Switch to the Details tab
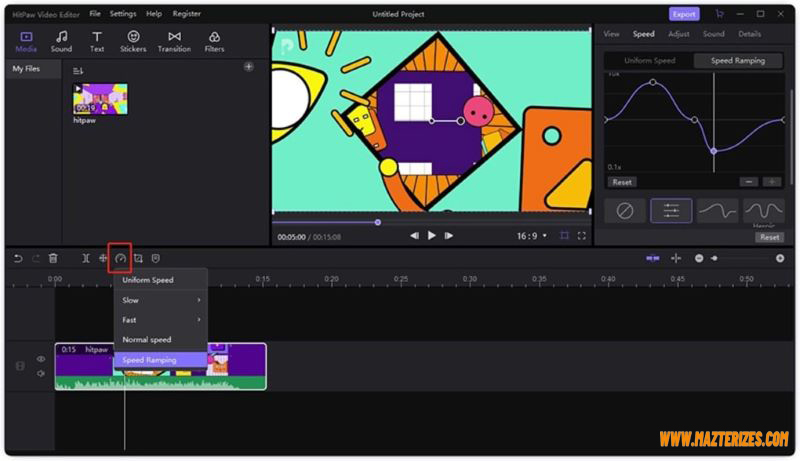The image size is (800, 461). (749, 34)
